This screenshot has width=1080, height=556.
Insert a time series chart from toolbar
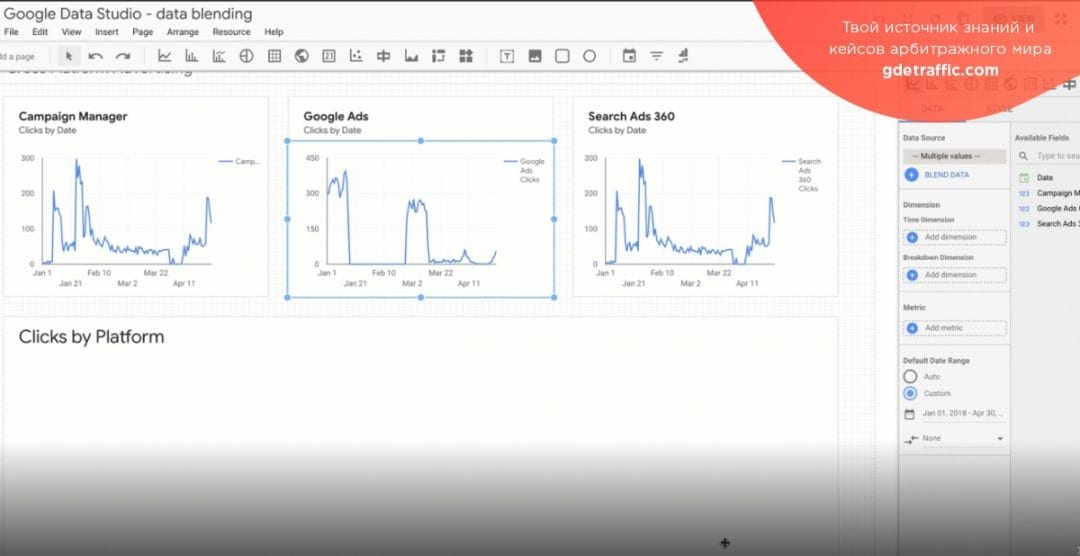(164, 57)
